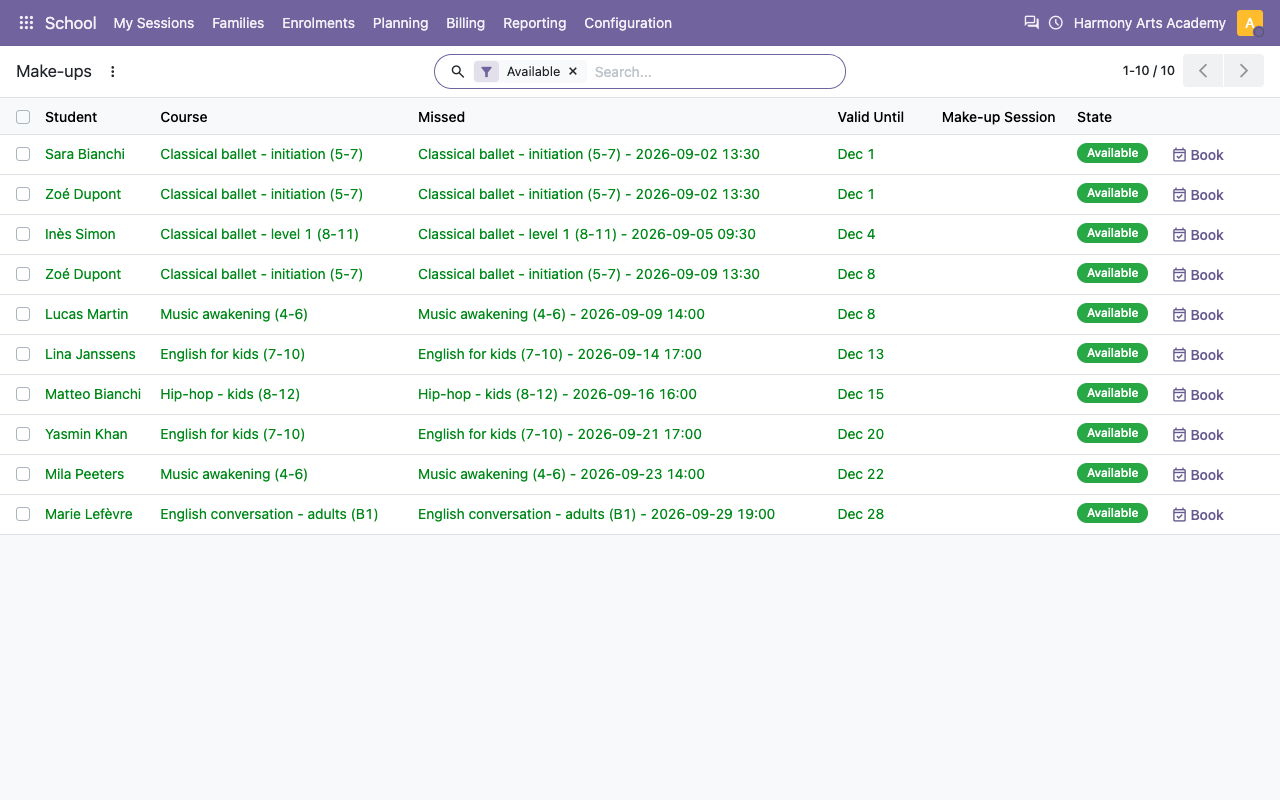Open Mila Peeters' Music awakening (4-6) course
This screenshot has height=800, width=1280.
click(234, 474)
